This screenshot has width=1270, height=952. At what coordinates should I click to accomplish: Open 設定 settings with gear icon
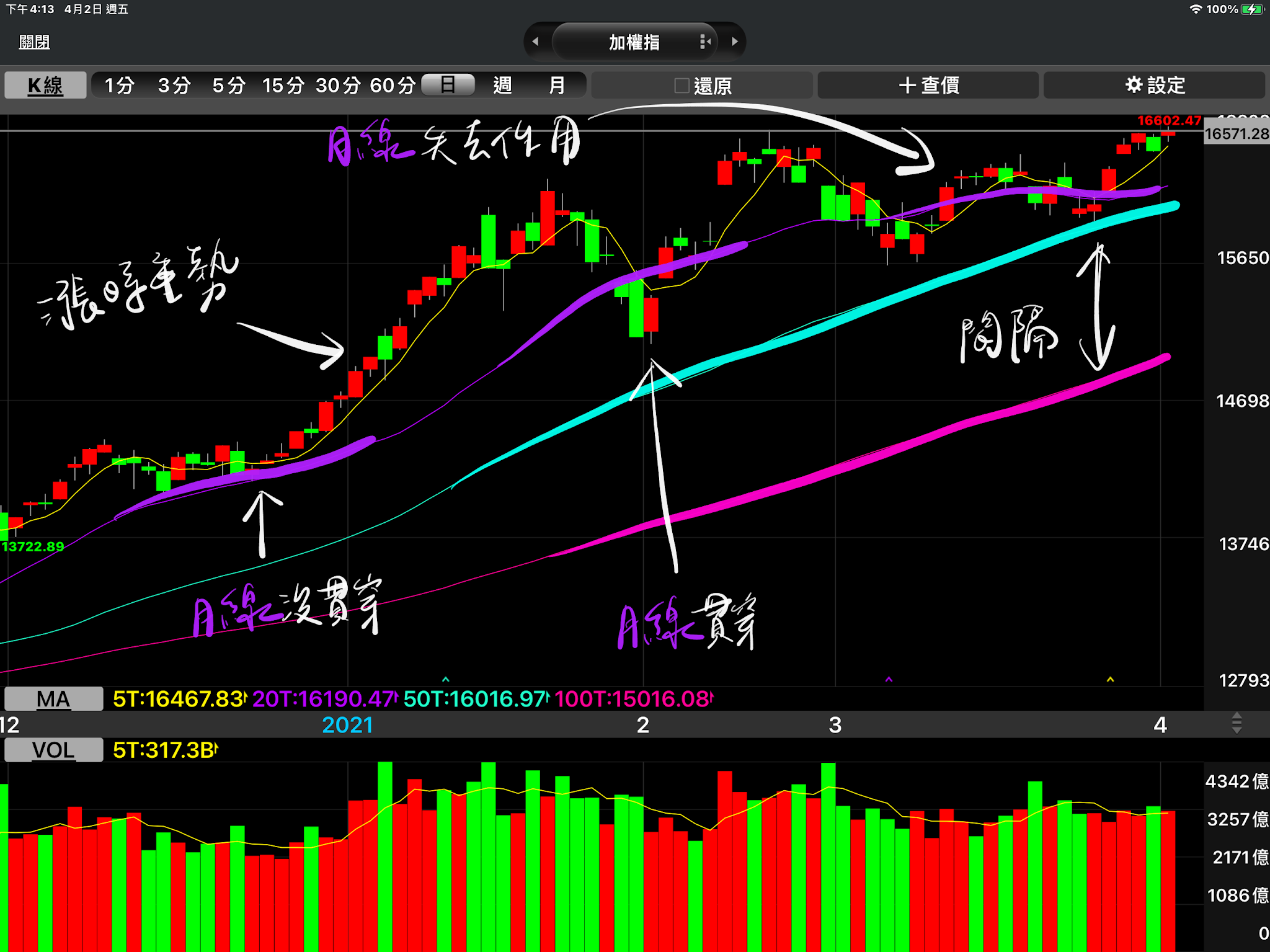1155,85
